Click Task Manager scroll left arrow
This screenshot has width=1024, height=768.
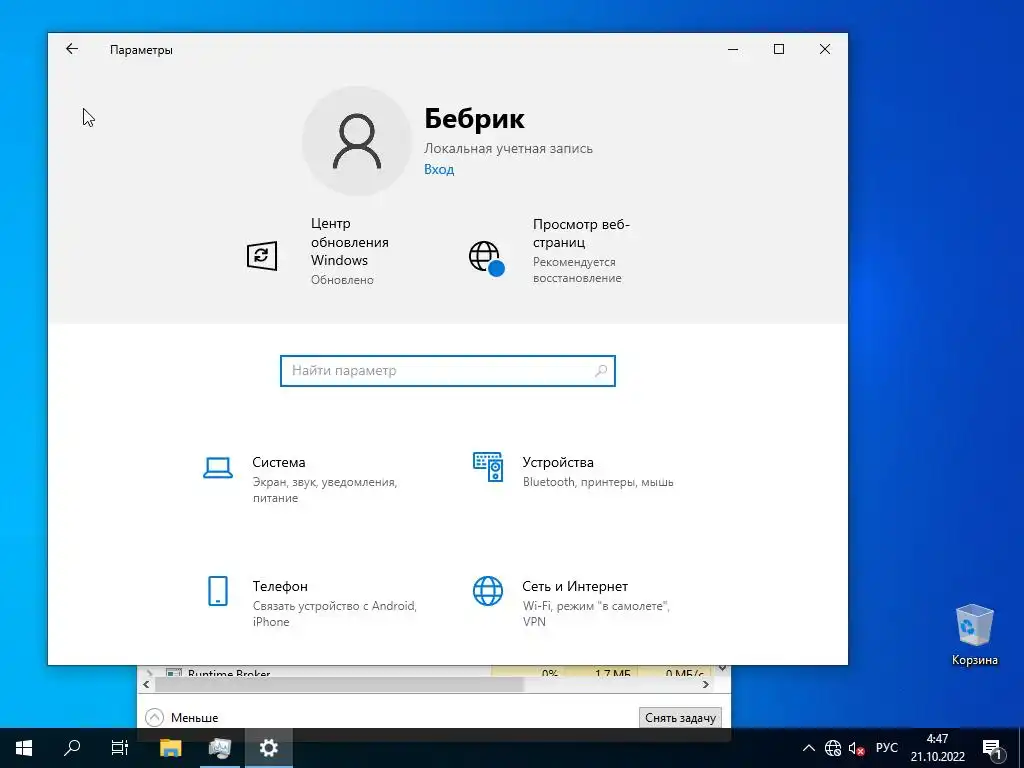(146, 684)
